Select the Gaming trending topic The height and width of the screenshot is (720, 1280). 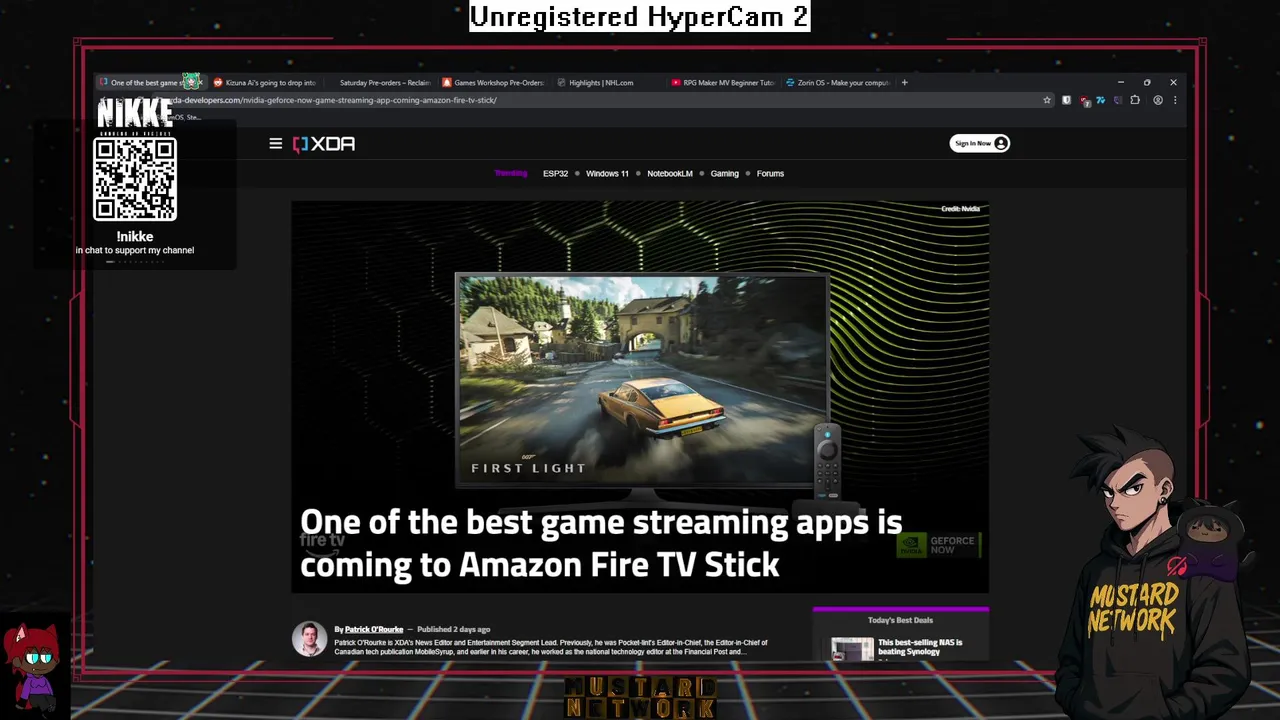pyautogui.click(x=724, y=174)
